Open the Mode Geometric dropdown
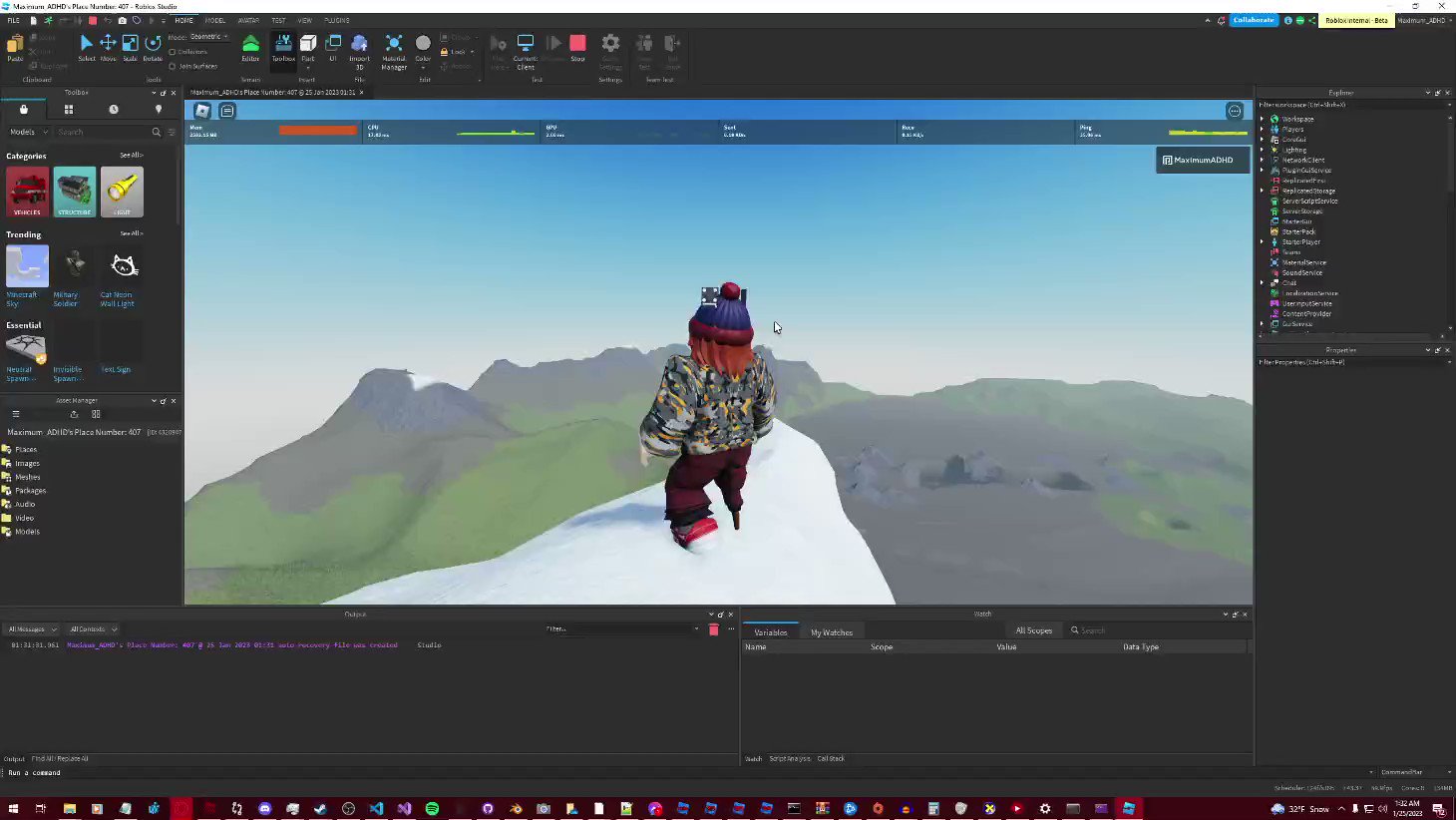The height and width of the screenshot is (820, 1456). (209, 37)
